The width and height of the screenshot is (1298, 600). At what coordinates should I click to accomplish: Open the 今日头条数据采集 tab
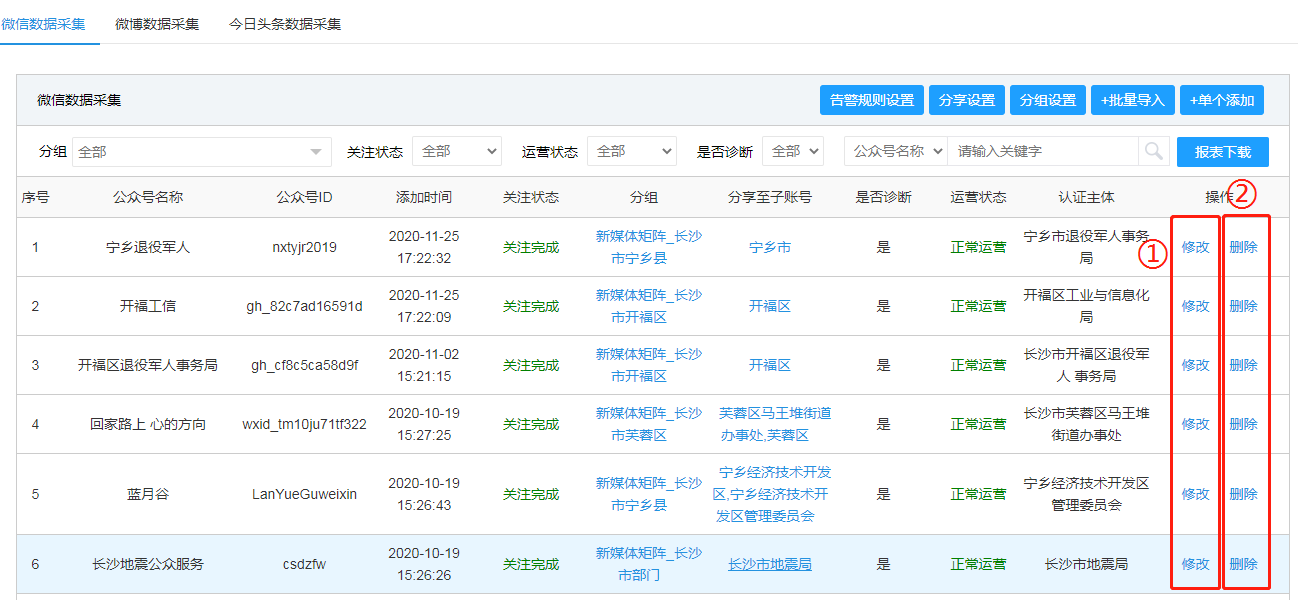[x=285, y=24]
